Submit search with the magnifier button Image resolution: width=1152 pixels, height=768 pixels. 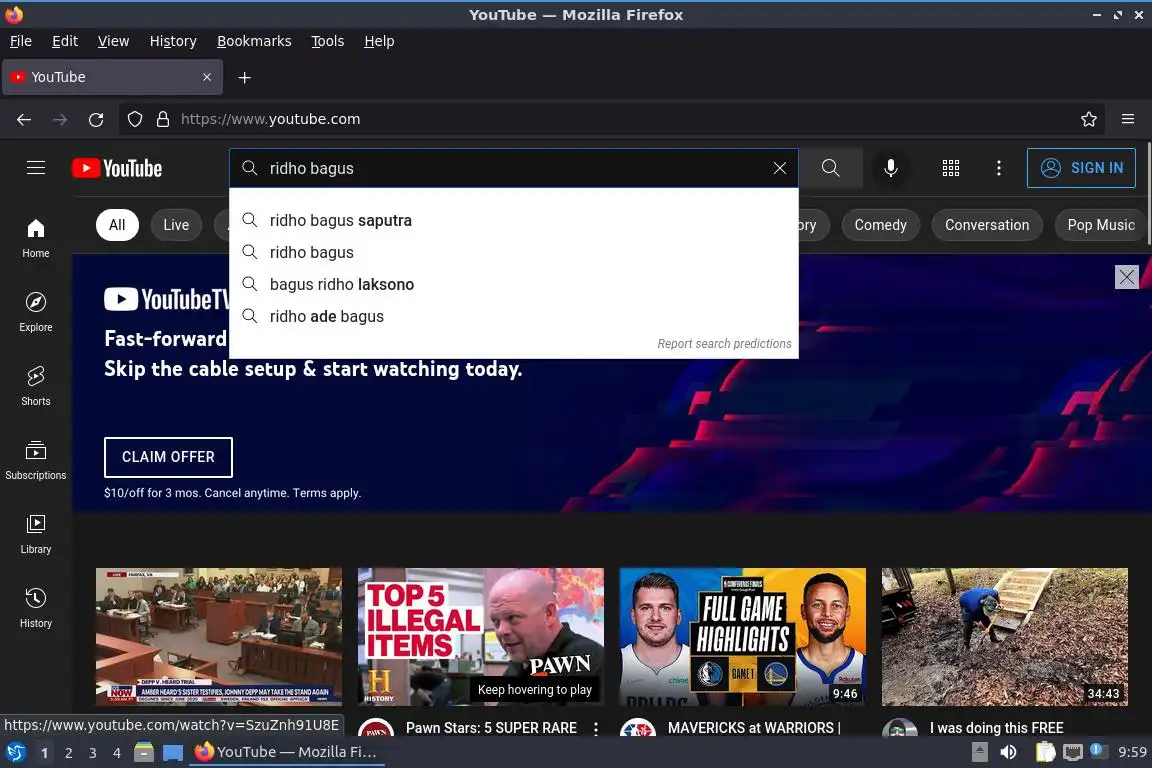[830, 168]
